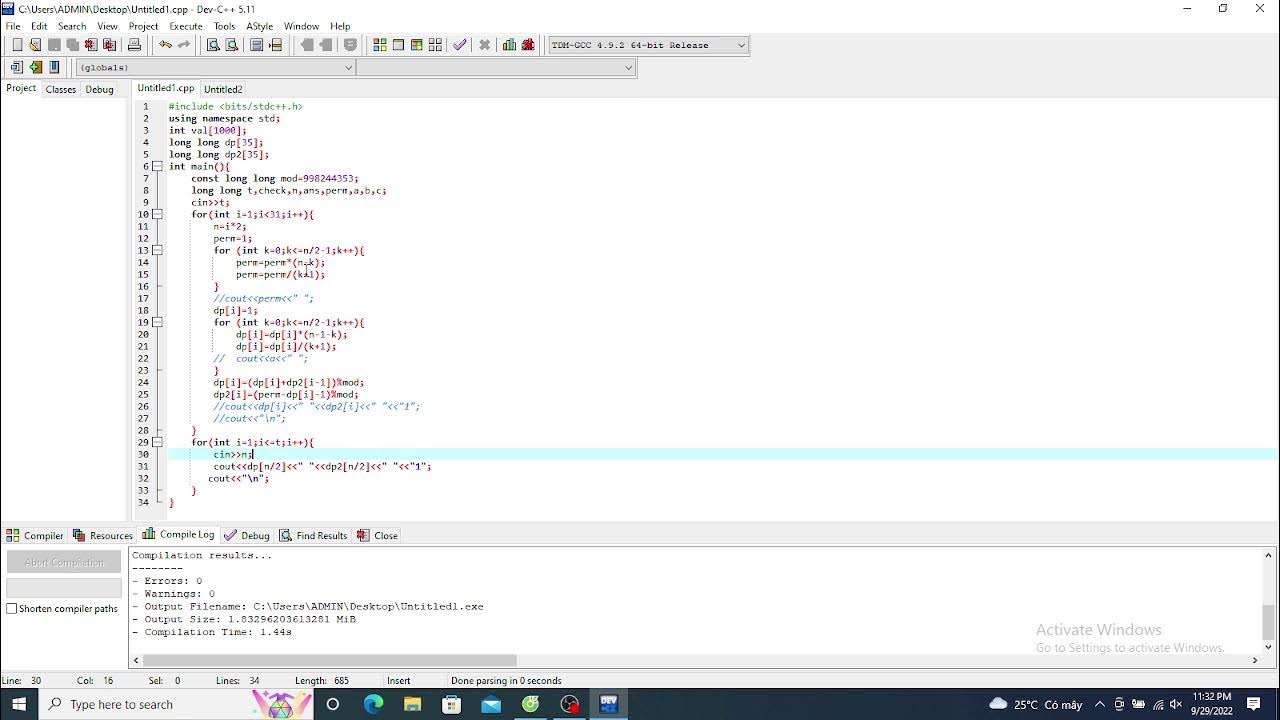Open the Tools menu
The width and height of the screenshot is (1280, 720).
(x=225, y=26)
